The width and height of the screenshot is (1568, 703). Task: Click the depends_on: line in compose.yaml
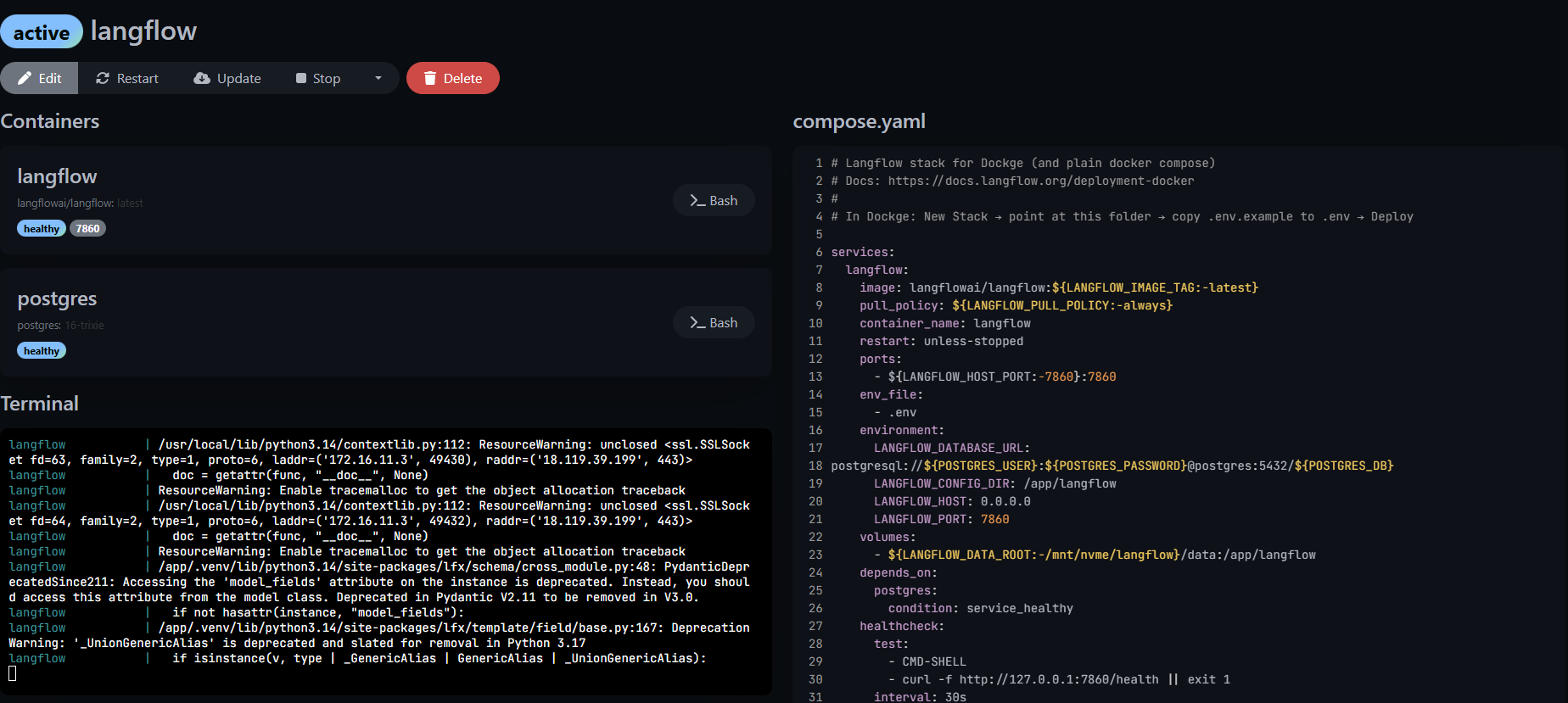coord(898,572)
